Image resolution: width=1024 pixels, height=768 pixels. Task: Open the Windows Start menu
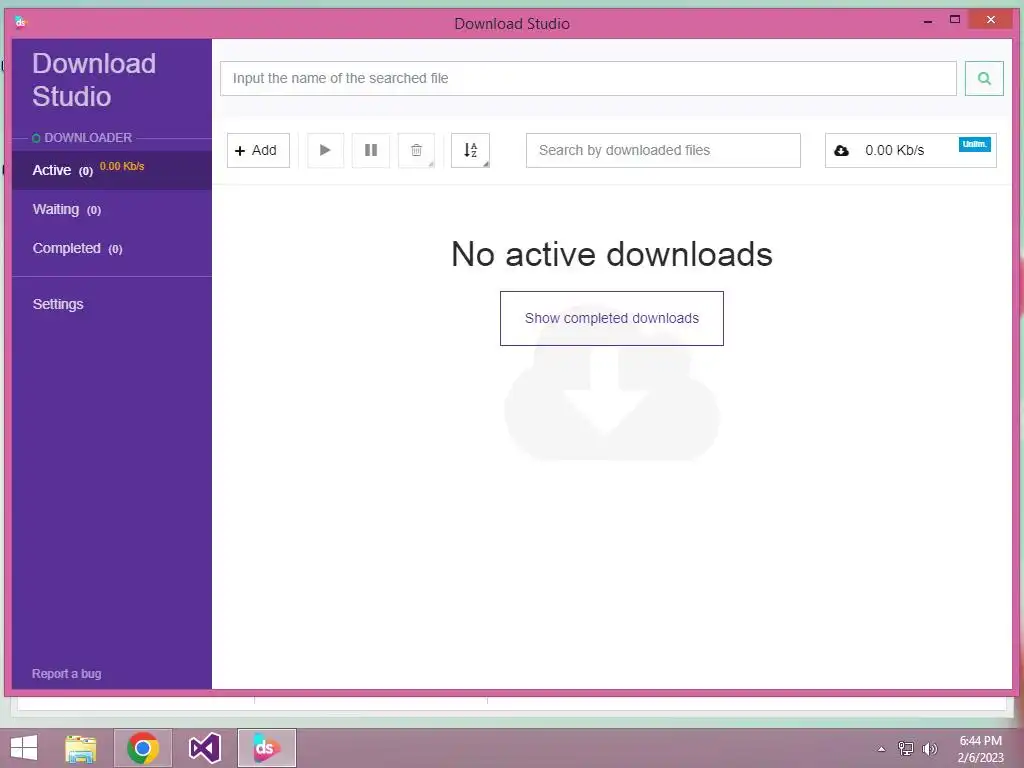24,748
